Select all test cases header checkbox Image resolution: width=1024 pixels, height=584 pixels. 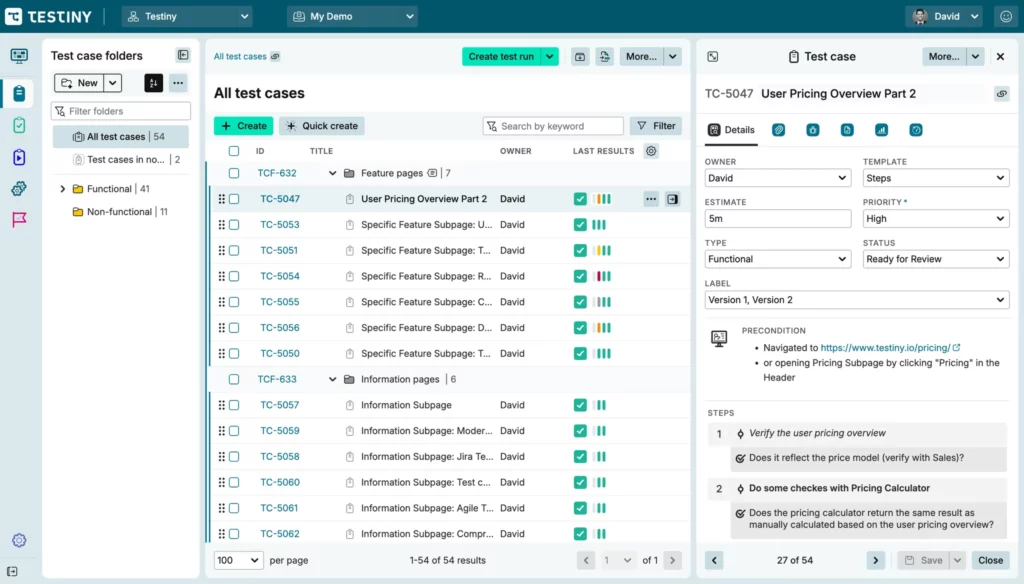pos(234,151)
